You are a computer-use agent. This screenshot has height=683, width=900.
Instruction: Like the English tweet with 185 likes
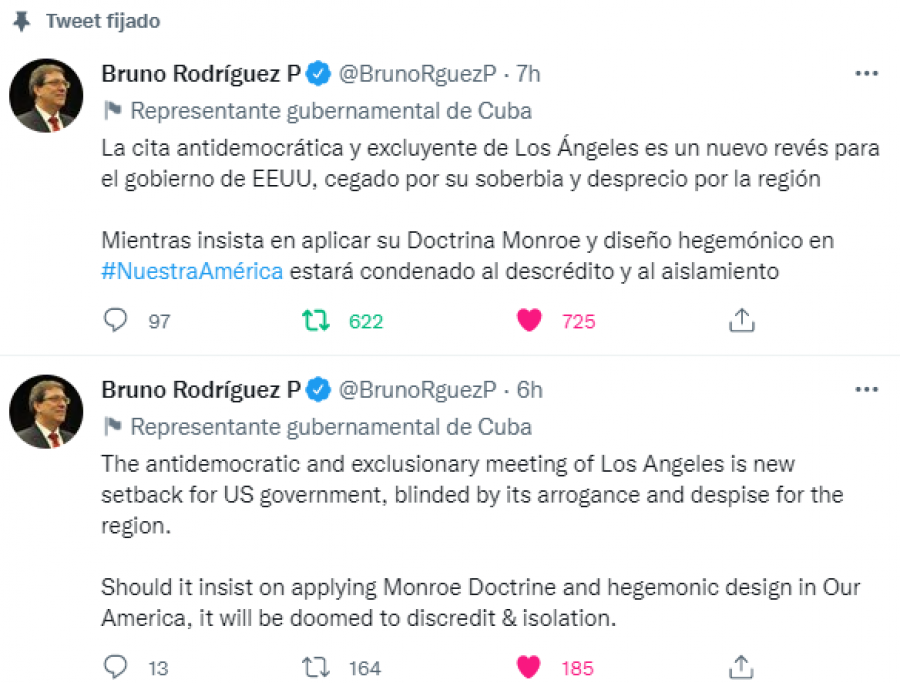pyautogui.click(x=529, y=666)
